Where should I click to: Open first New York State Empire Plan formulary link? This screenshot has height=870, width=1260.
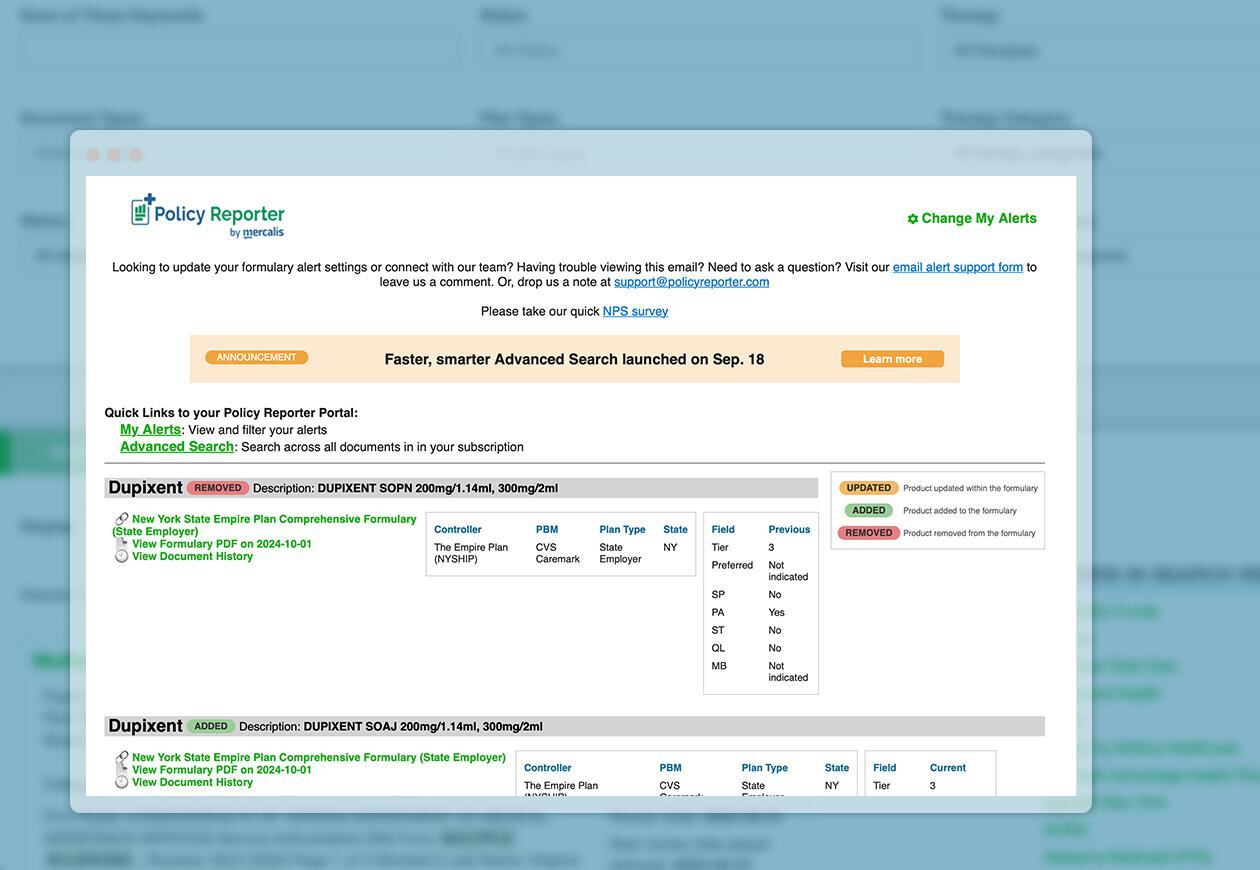(x=273, y=519)
